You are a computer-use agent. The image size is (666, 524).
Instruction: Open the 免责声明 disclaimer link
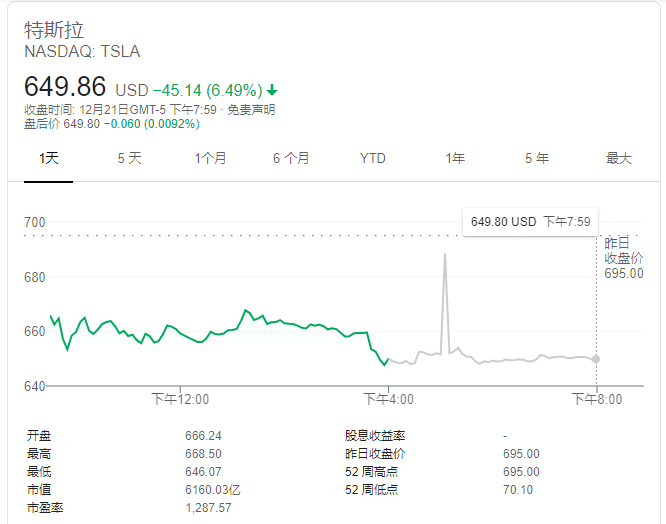pyautogui.click(x=250, y=110)
